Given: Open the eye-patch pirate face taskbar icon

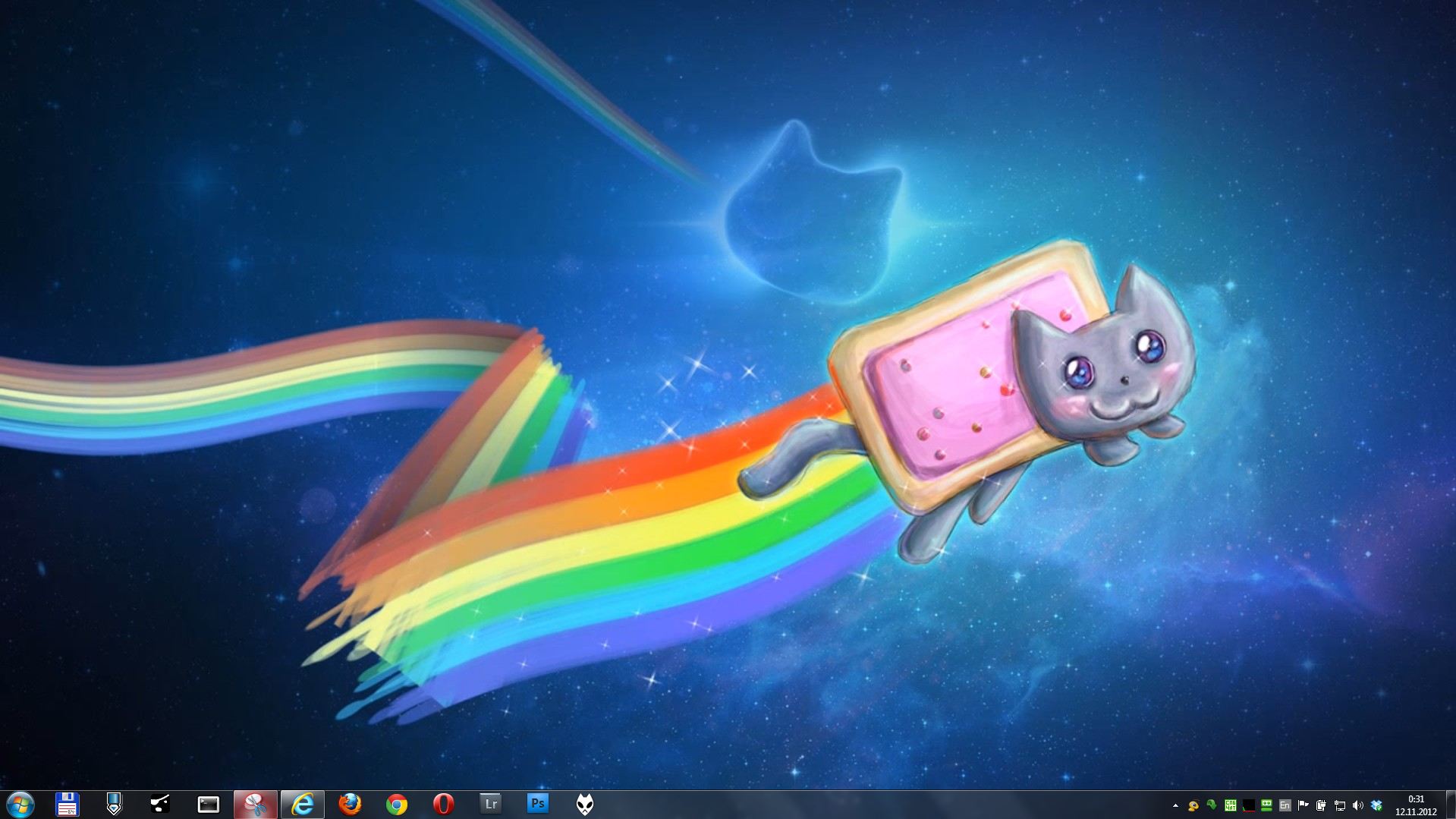Looking at the screenshot, I should (x=160, y=804).
